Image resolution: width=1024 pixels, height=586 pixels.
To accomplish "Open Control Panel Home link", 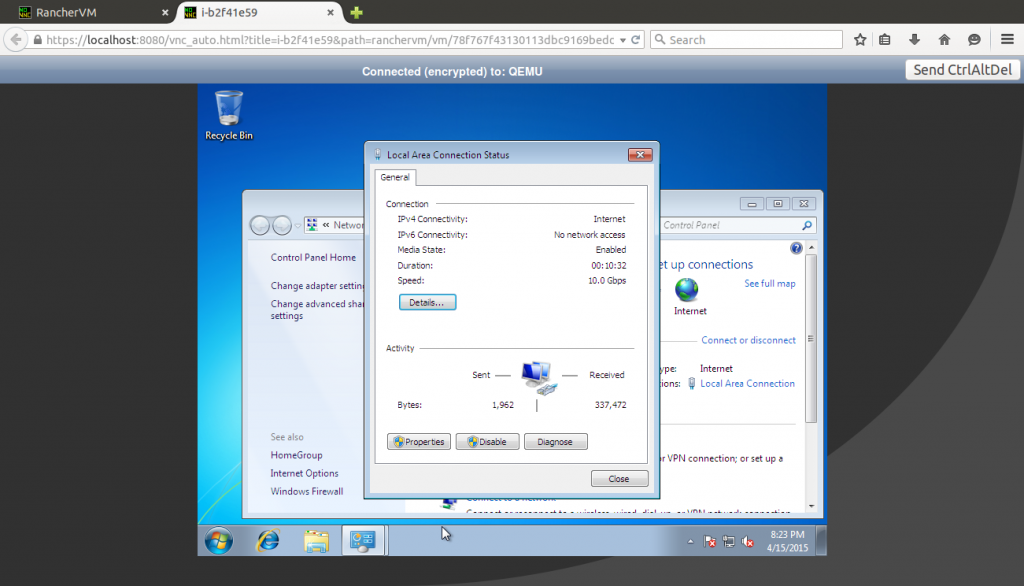I will pyautogui.click(x=313, y=257).
